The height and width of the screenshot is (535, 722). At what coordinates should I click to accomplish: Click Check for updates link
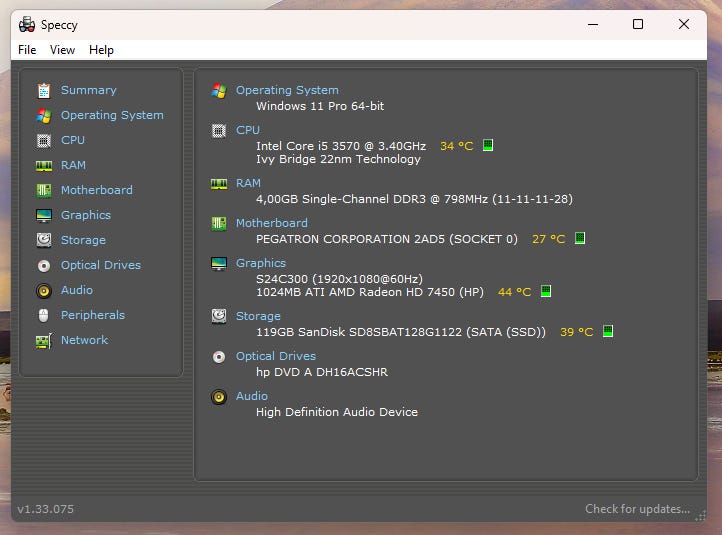(x=637, y=509)
